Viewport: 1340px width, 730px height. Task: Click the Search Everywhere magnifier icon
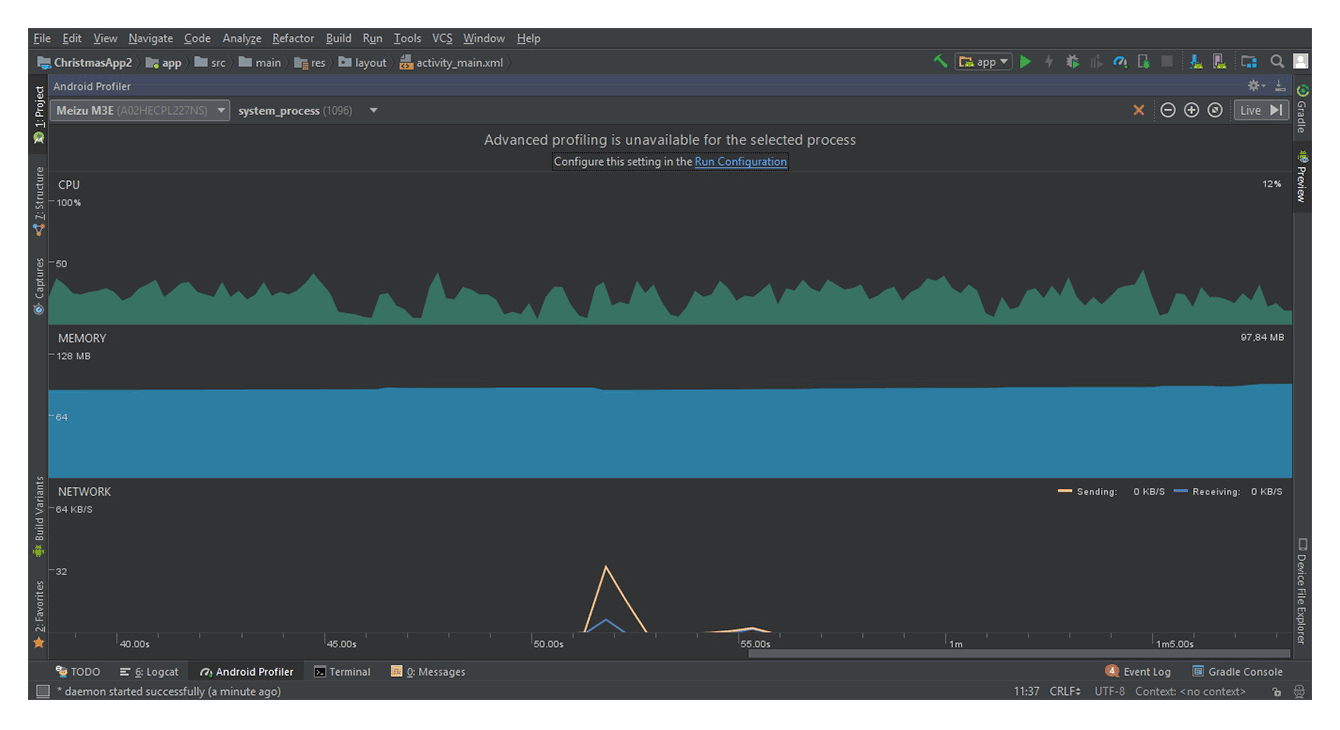click(1277, 62)
